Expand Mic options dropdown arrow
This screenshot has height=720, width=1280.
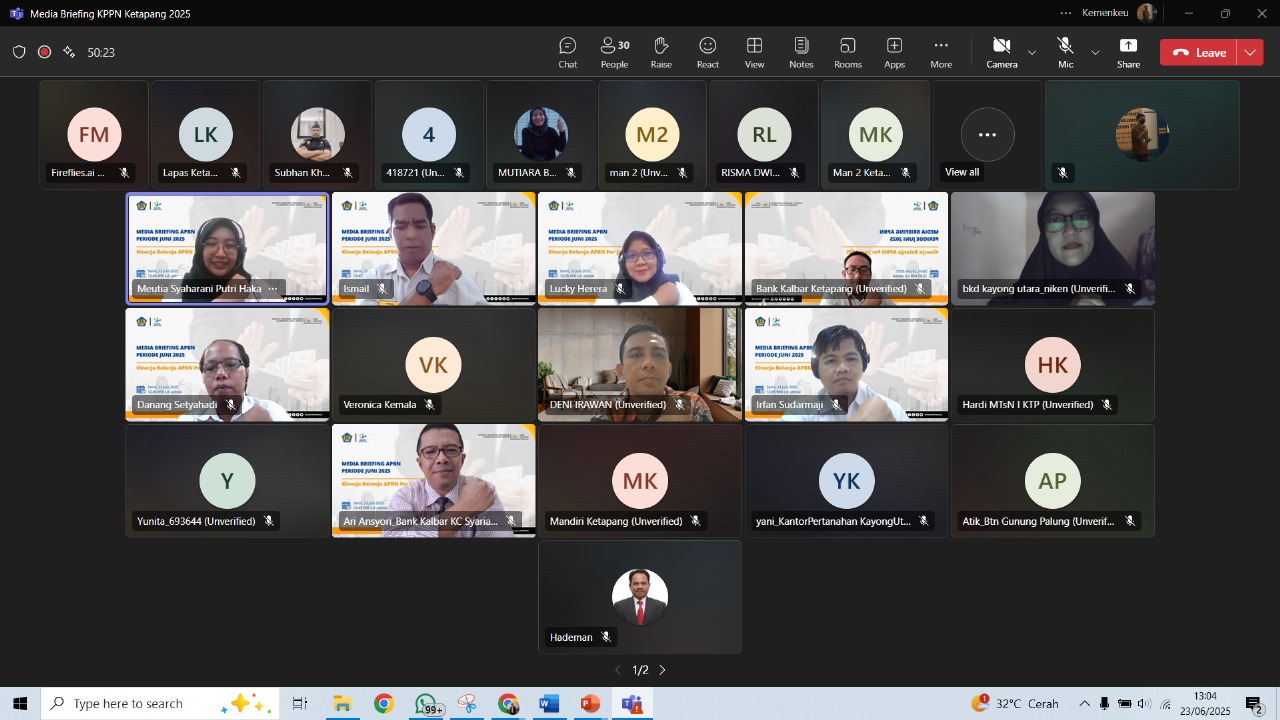coord(1095,52)
